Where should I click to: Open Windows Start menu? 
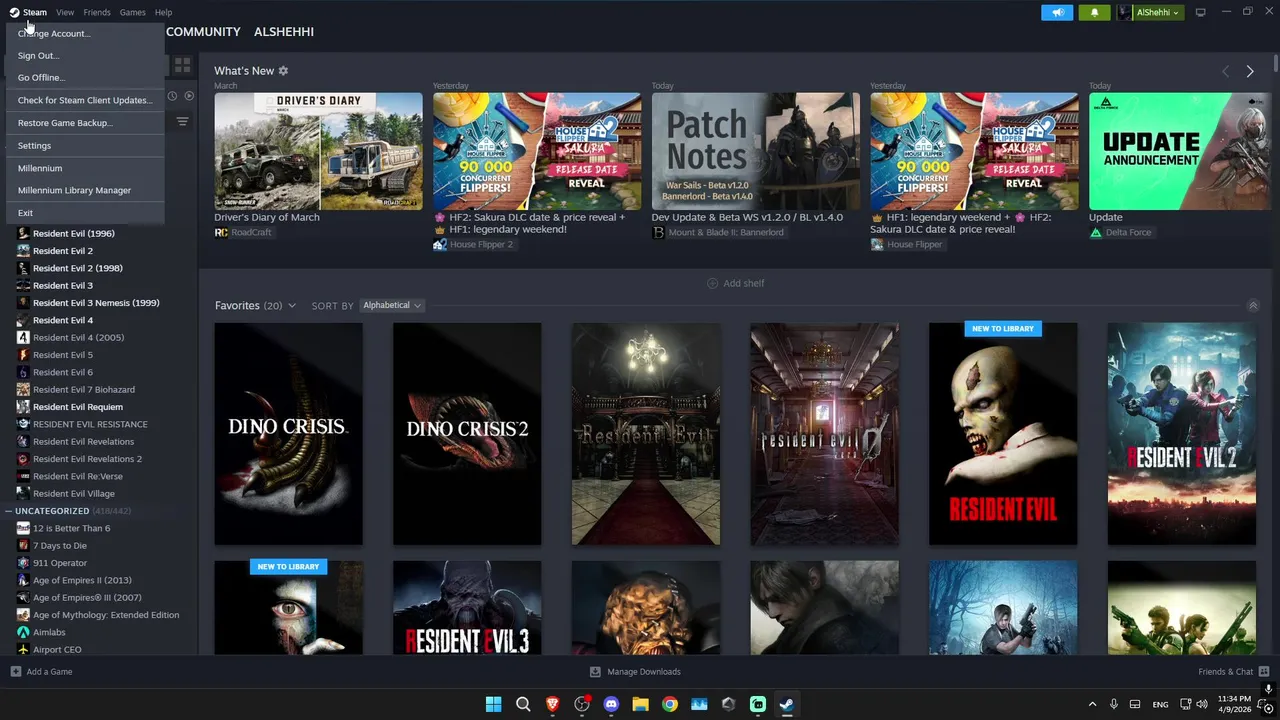click(x=493, y=704)
